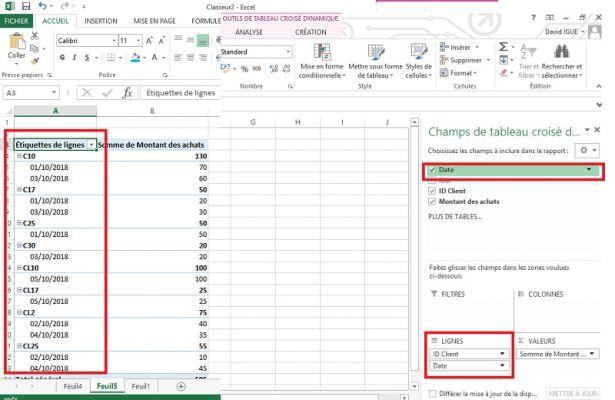The image size is (615, 400).
Task: Toggle Montant des achats field checkbox
Action: [432, 202]
